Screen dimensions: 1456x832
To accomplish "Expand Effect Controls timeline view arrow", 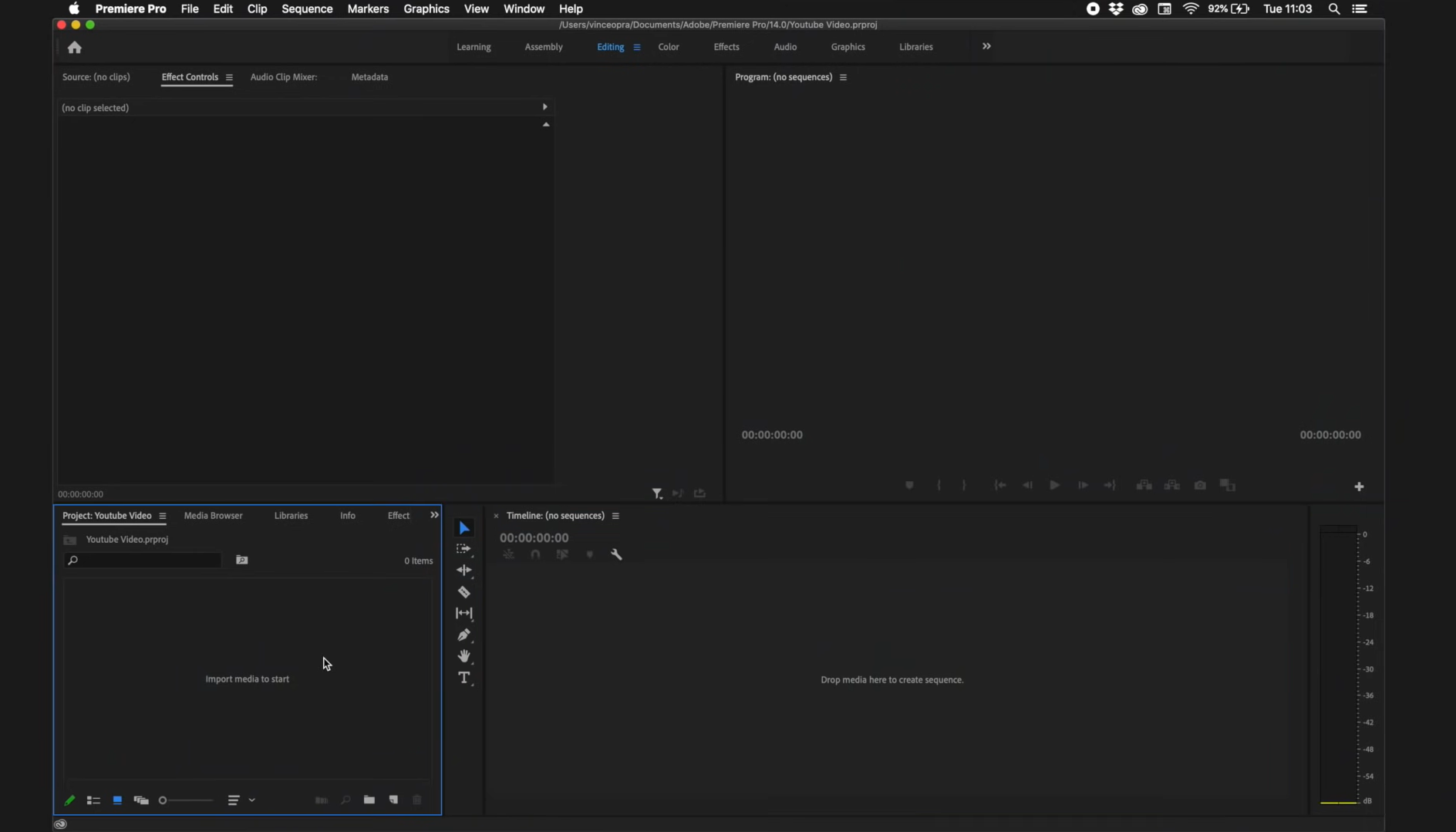I will pyautogui.click(x=544, y=107).
